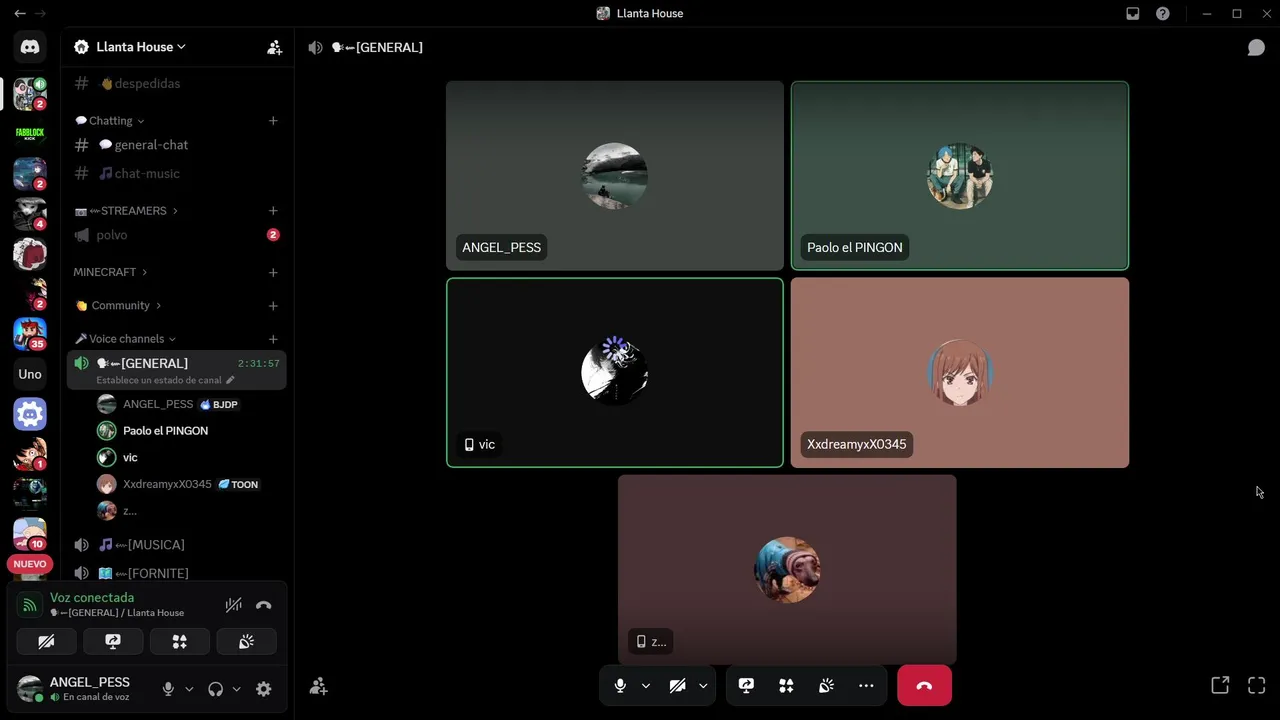Image resolution: width=1280 pixels, height=720 pixels.
Task: Hang up with the red disconnect button
Action: click(924, 686)
